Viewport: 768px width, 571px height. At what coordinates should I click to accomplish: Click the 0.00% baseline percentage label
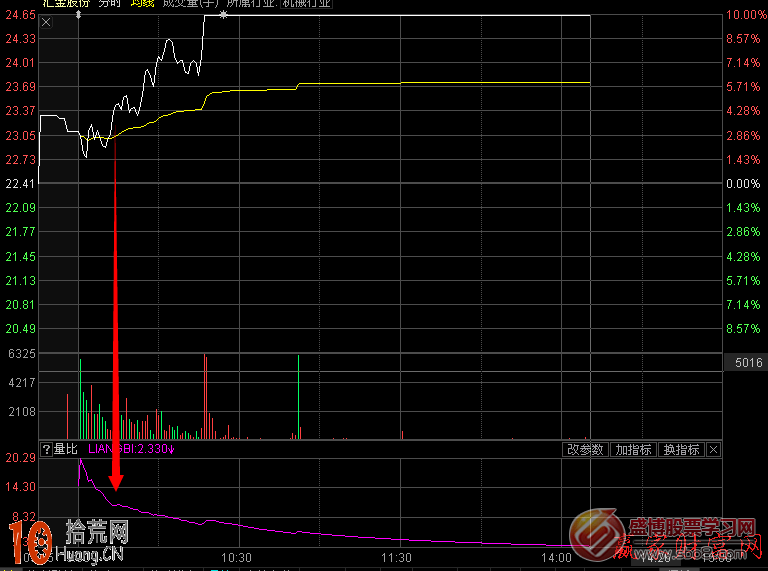[743, 184]
